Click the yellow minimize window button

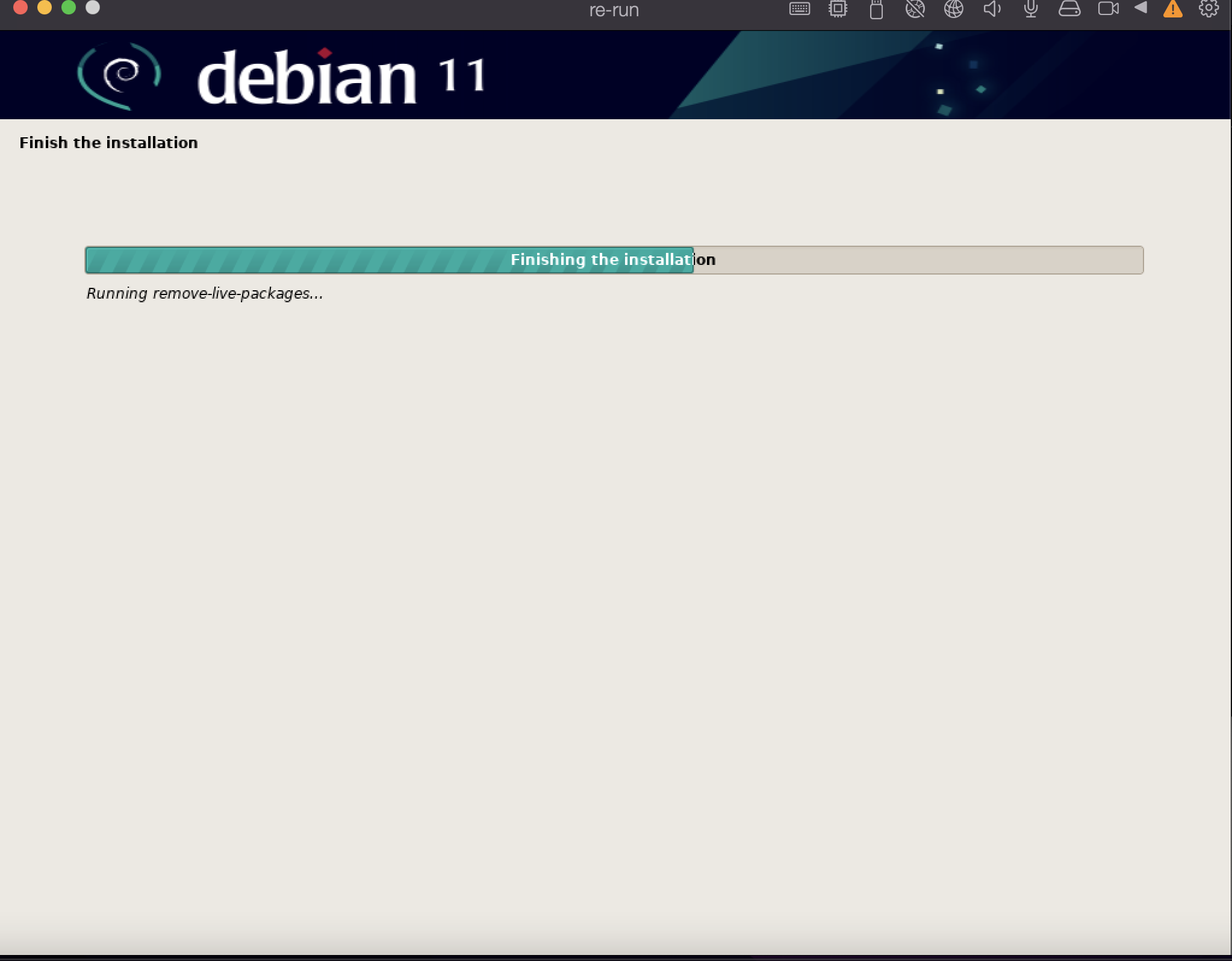(45, 7)
